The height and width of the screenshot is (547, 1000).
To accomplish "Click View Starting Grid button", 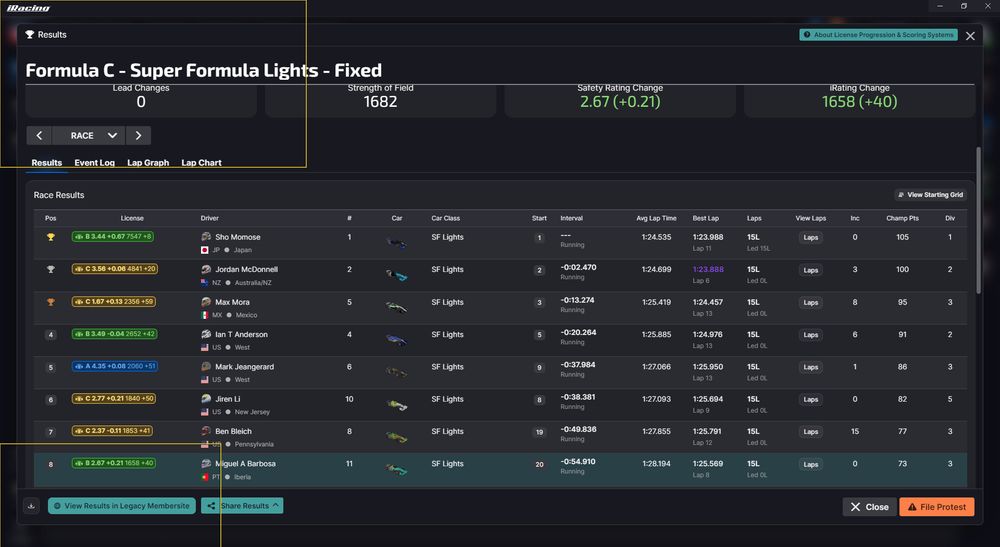I will click(930, 194).
